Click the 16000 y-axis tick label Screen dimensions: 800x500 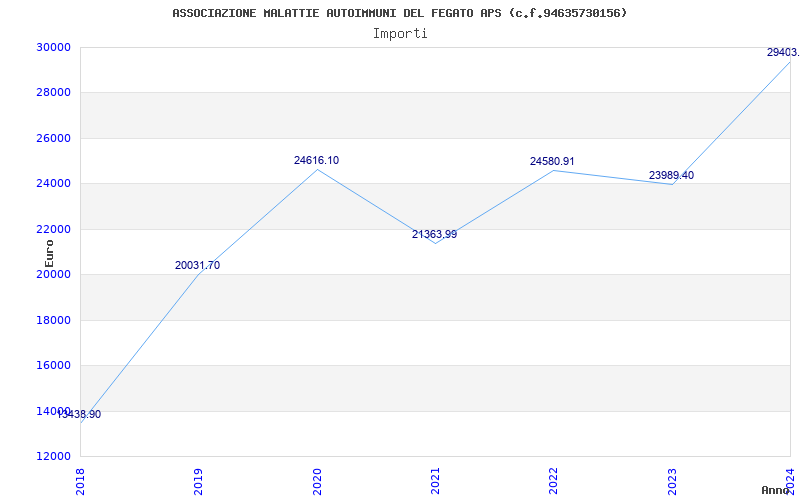(53, 366)
